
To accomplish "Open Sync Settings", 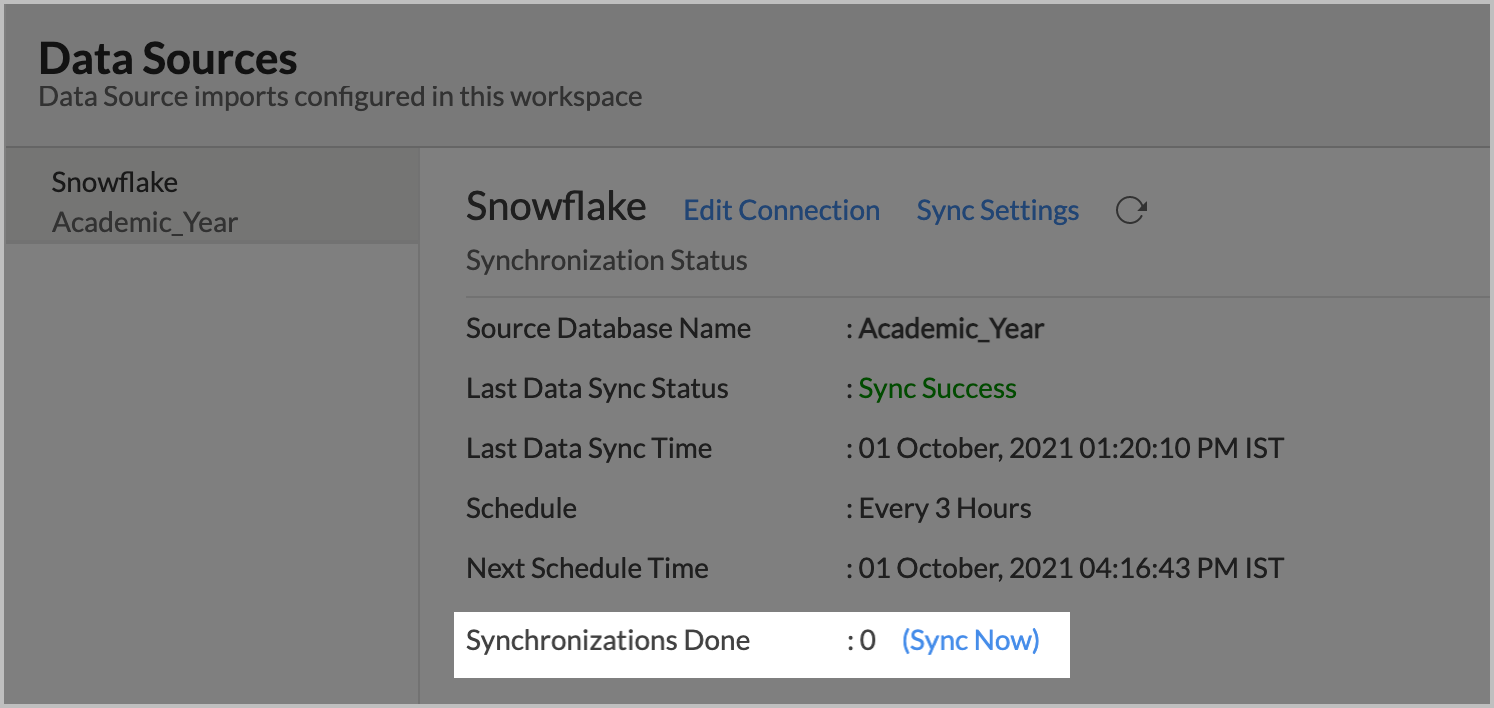I will pos(997,211).
